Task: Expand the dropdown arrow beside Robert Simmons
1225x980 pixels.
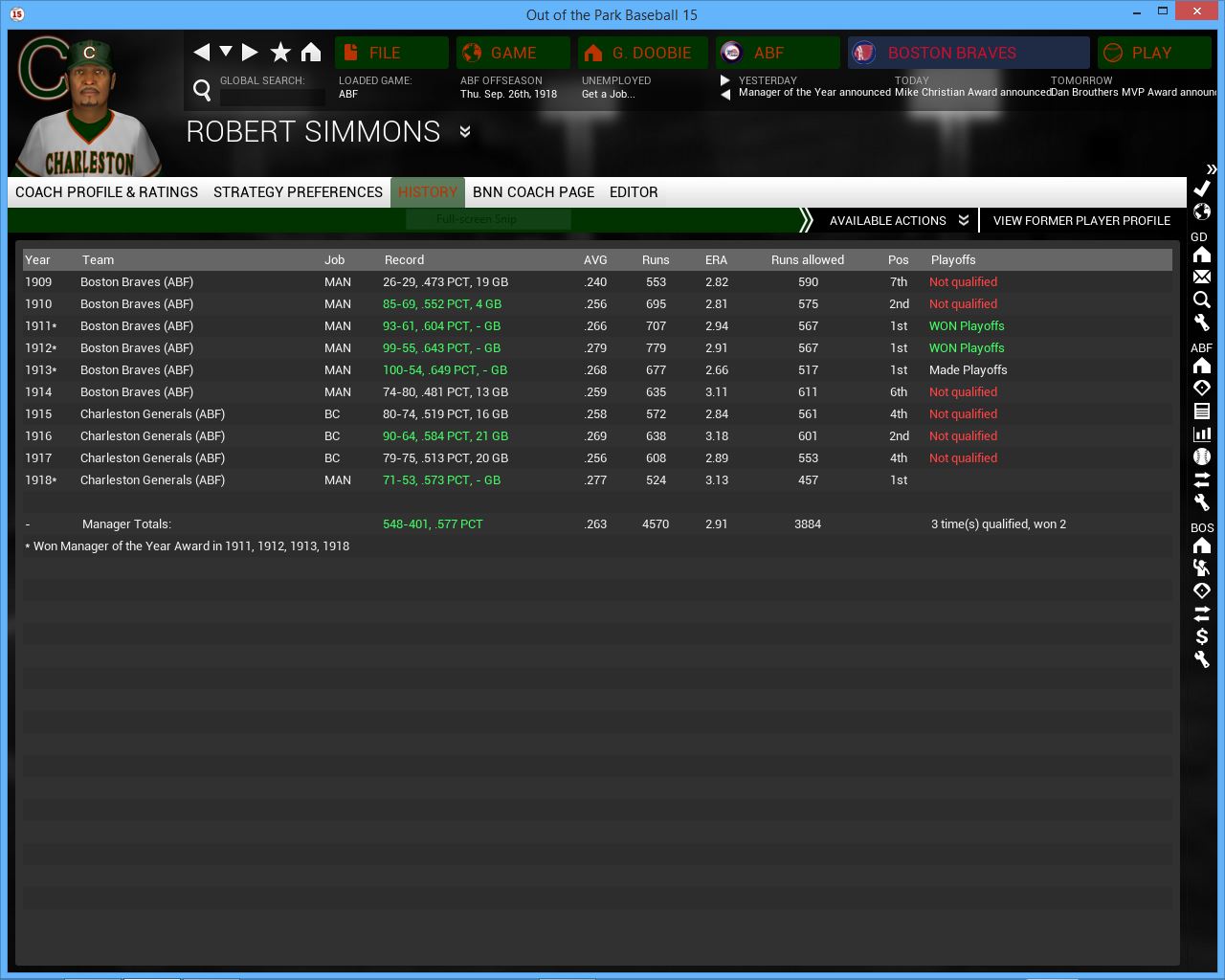Action: click(x=465, y=131)
